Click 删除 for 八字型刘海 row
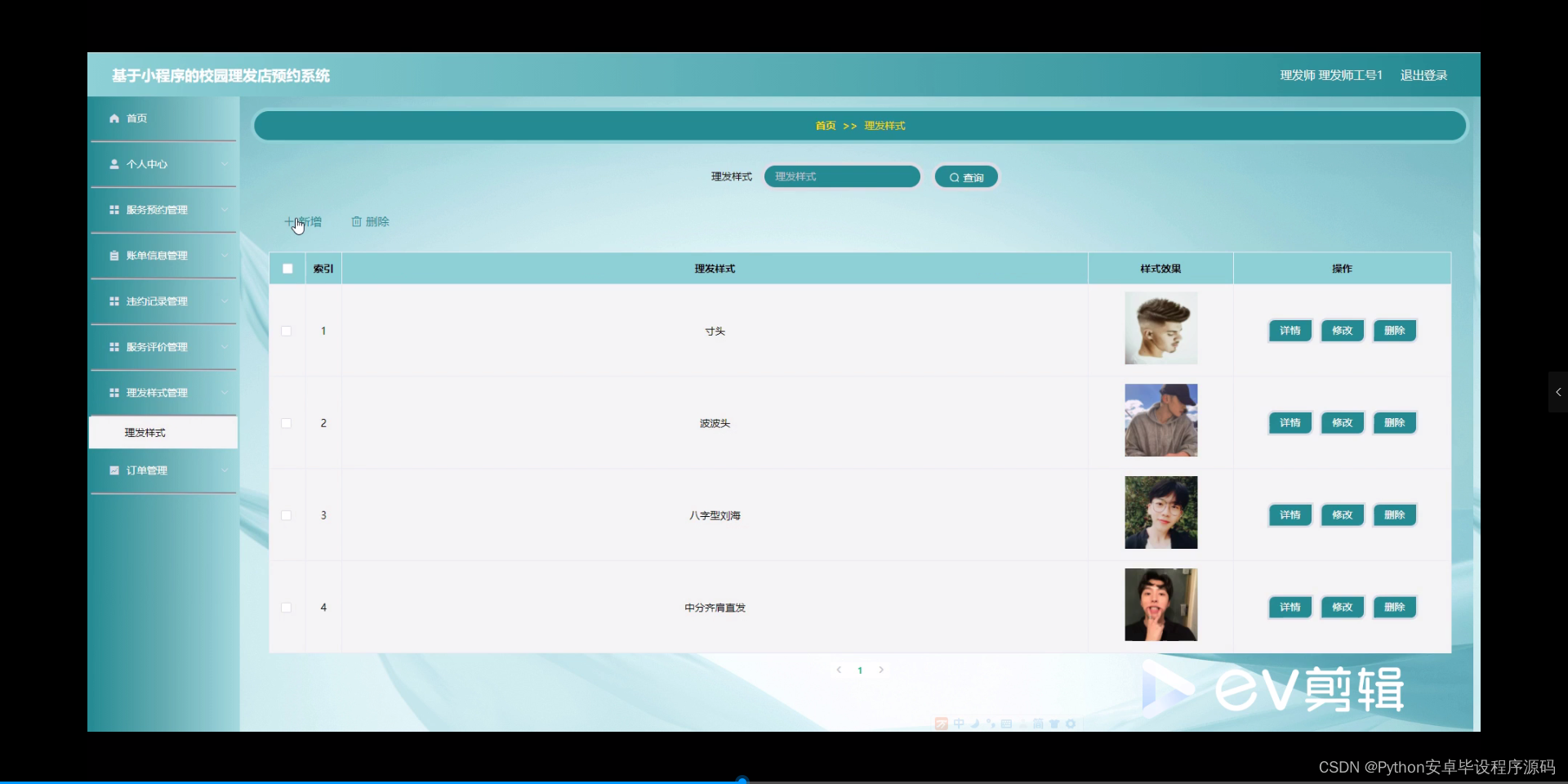The image size is (1568, 784). coord(1395,515)
